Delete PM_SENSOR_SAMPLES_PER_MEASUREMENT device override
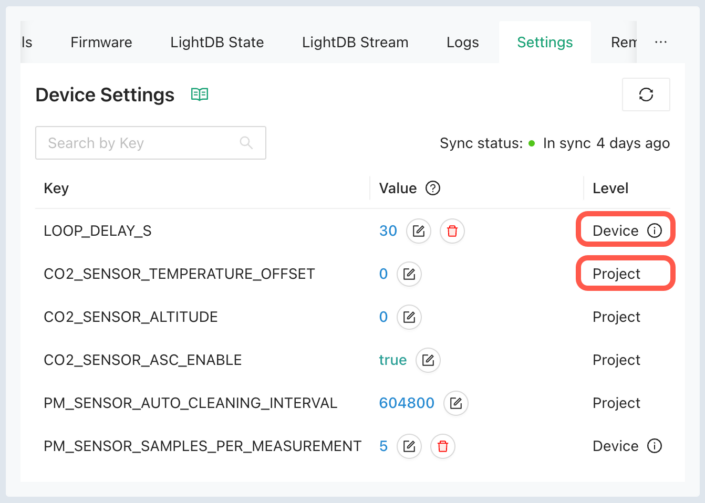705x503 pixels. coord(443,446)
